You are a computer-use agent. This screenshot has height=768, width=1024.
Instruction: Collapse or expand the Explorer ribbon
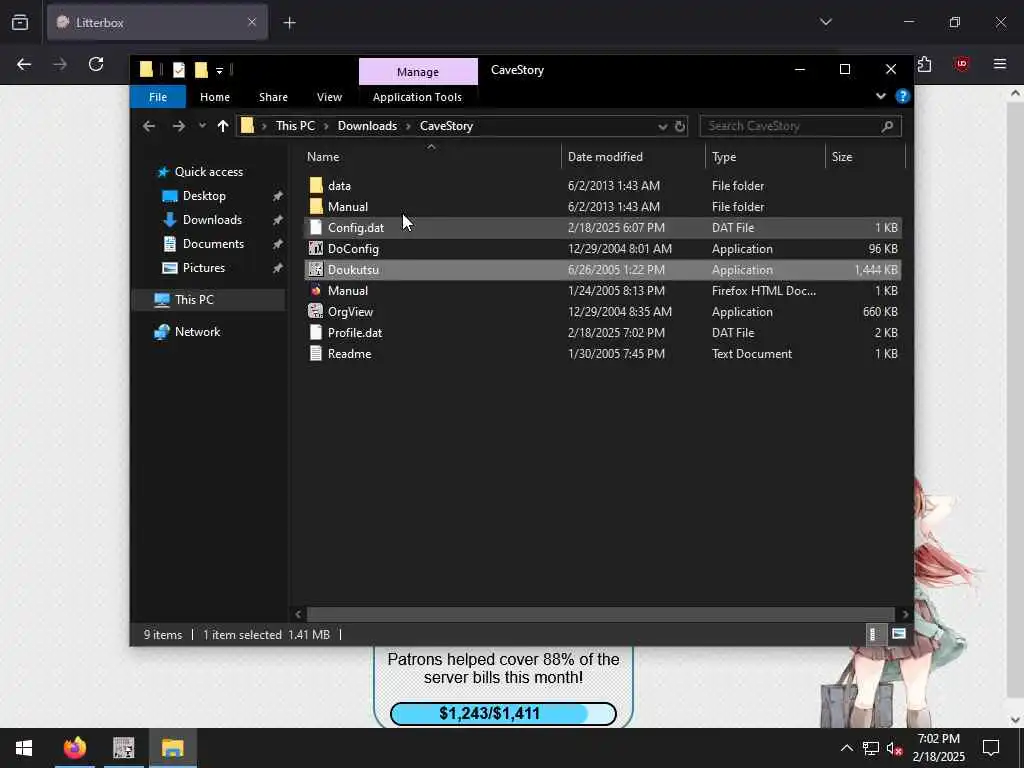point(880,97)
